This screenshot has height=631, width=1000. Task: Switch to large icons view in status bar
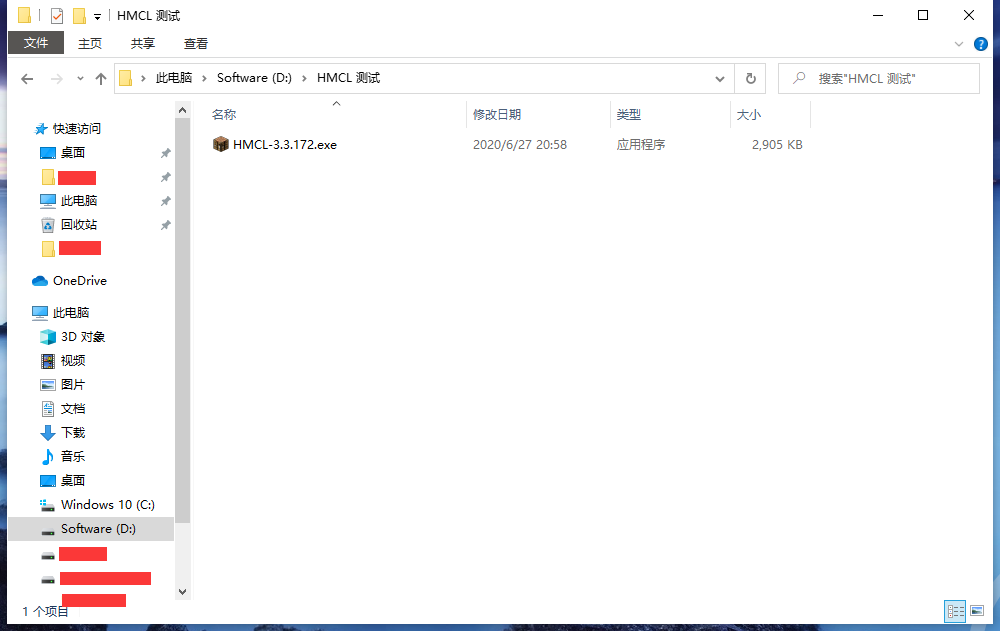(979, 611)
